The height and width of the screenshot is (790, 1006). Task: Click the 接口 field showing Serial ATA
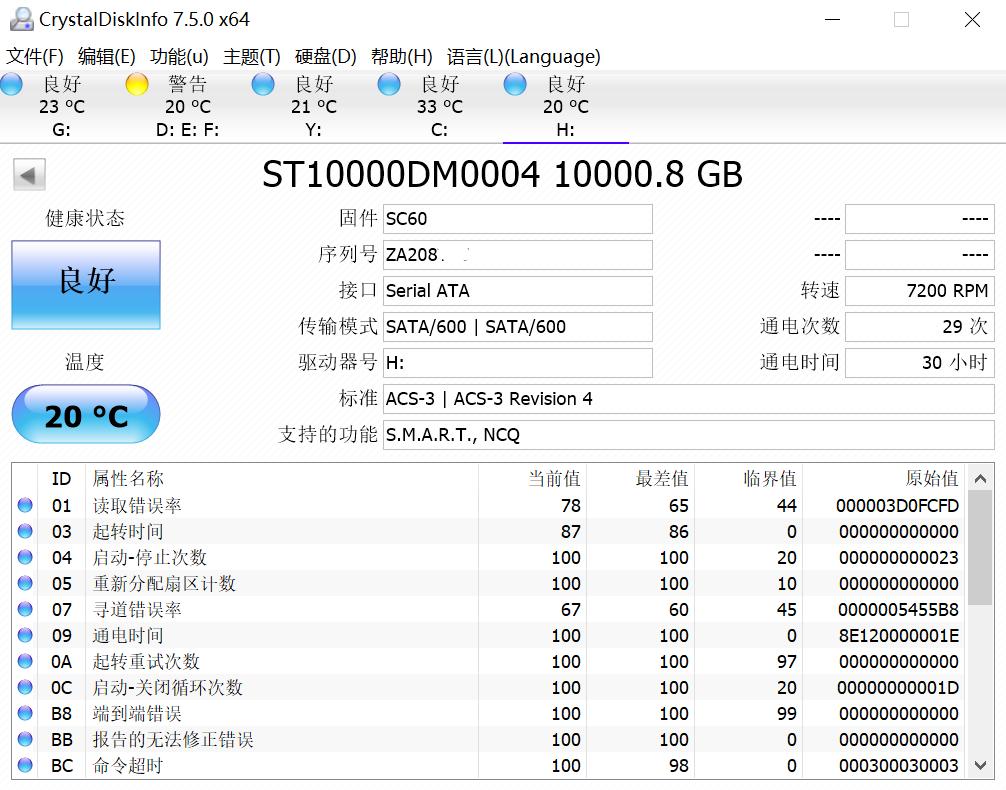518,291
